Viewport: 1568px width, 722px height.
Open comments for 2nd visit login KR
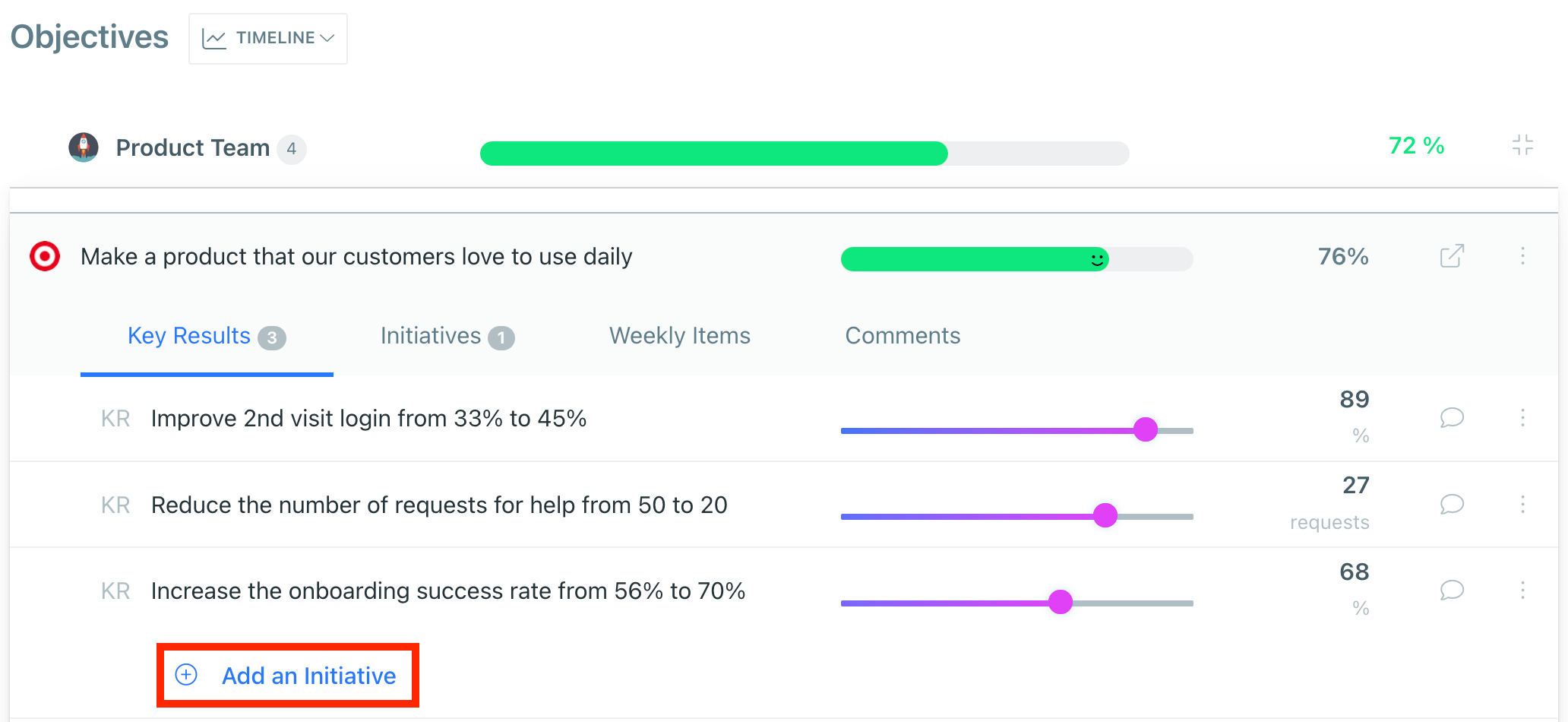pos(1452,418)
